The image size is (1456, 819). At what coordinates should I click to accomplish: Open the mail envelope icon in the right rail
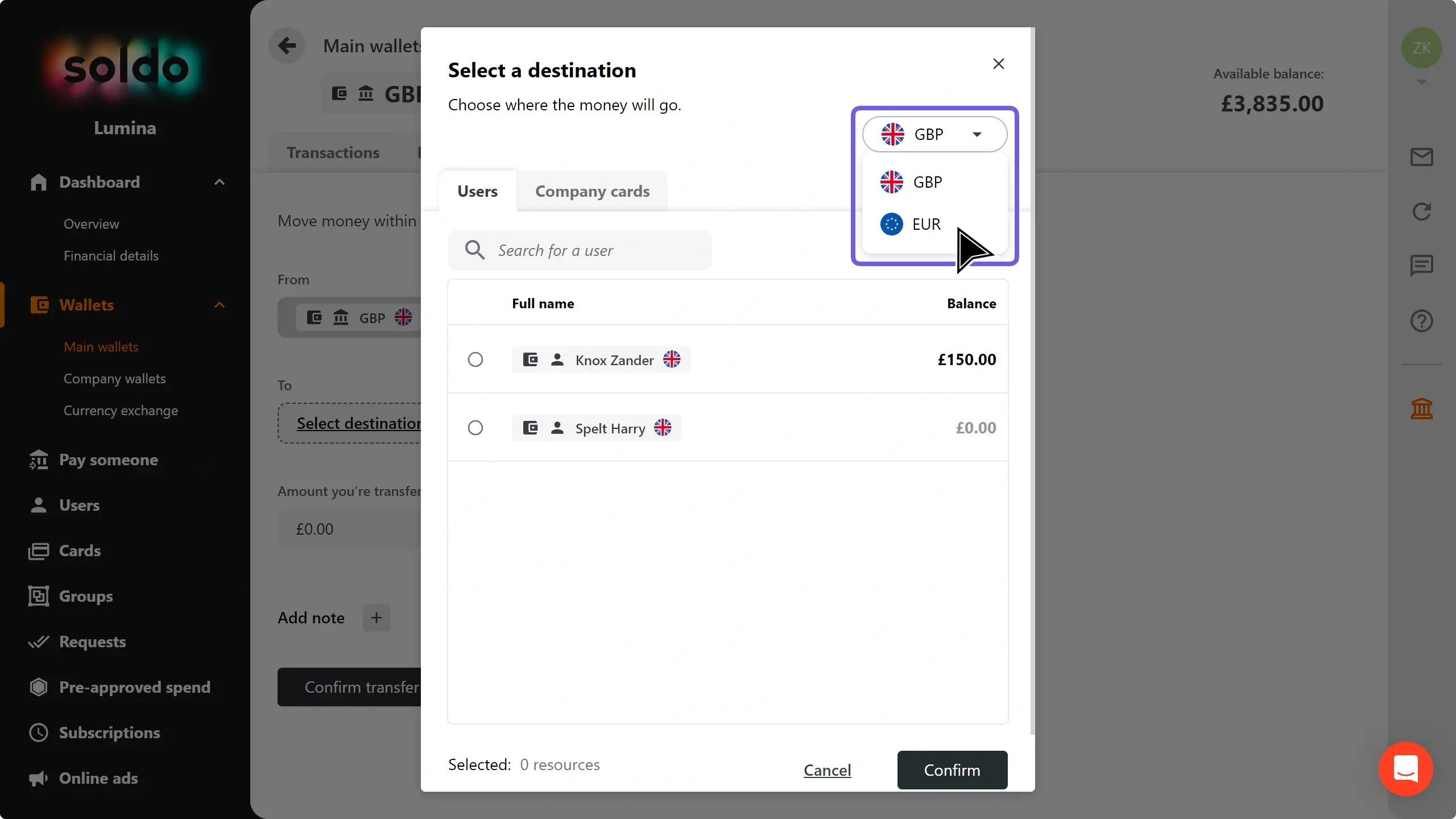point(1421,157)
